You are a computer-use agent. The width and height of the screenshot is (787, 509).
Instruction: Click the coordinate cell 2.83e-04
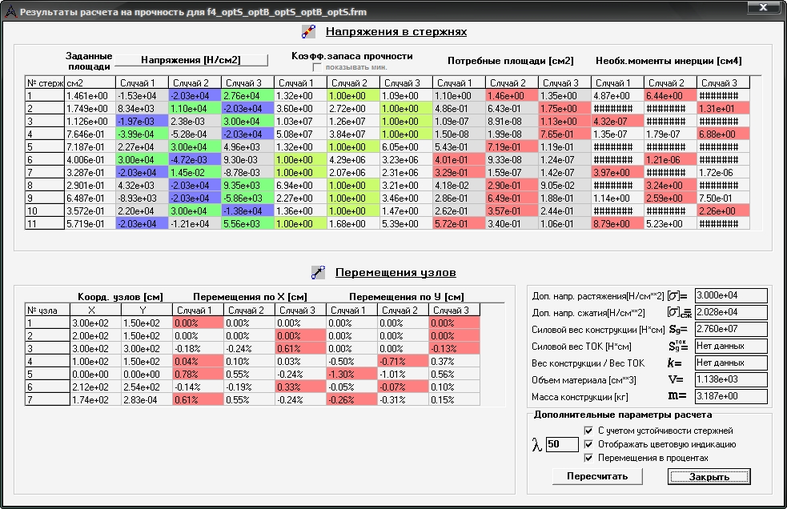coord(147,400)
